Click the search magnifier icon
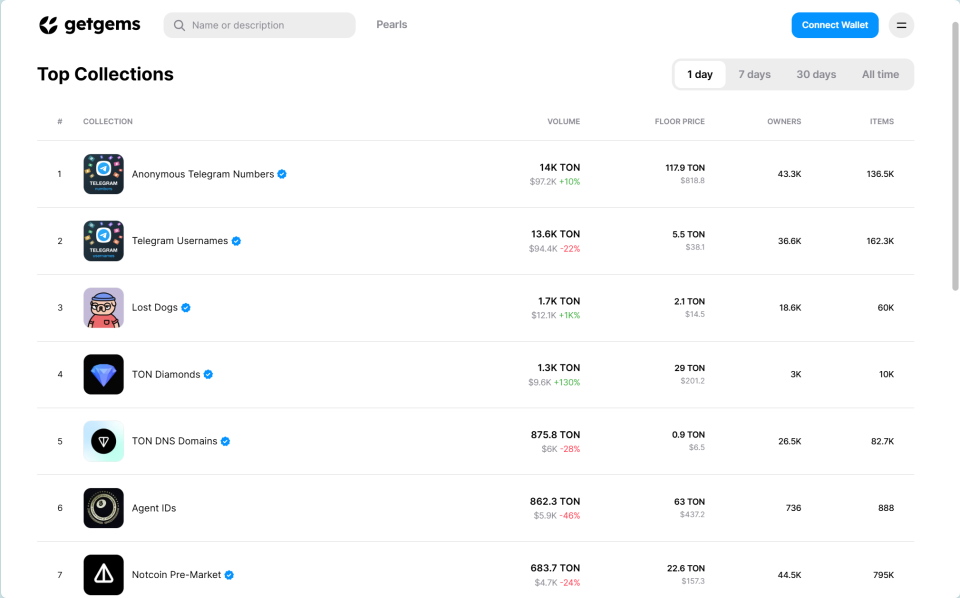 180,25
